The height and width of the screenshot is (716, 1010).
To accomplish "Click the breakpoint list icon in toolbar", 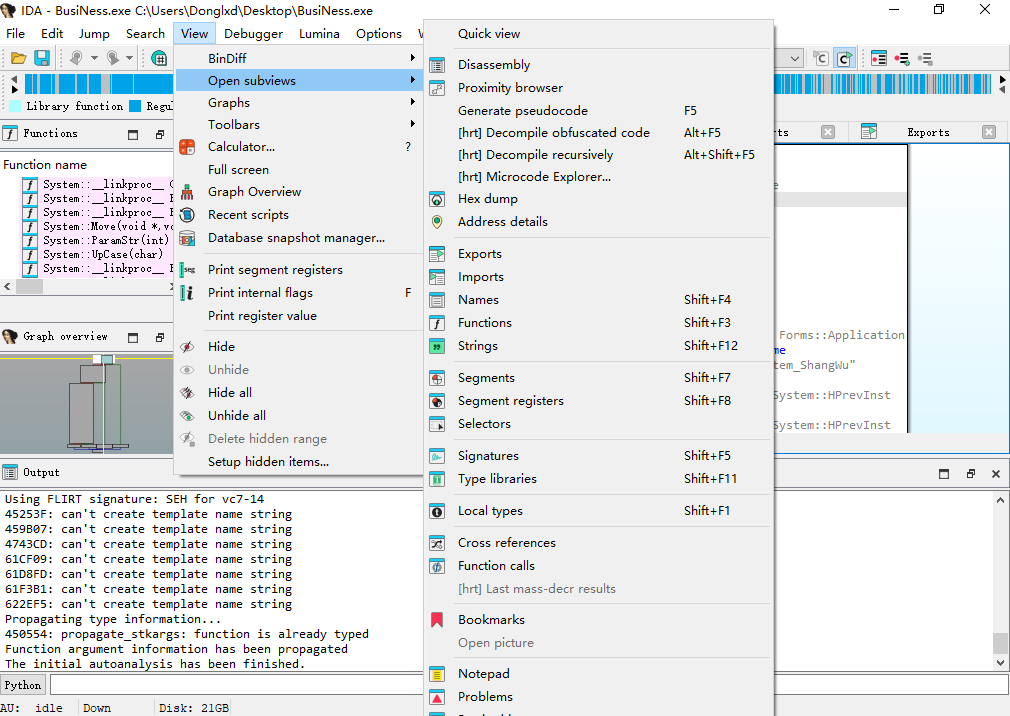I will click(x=880, y=59).
